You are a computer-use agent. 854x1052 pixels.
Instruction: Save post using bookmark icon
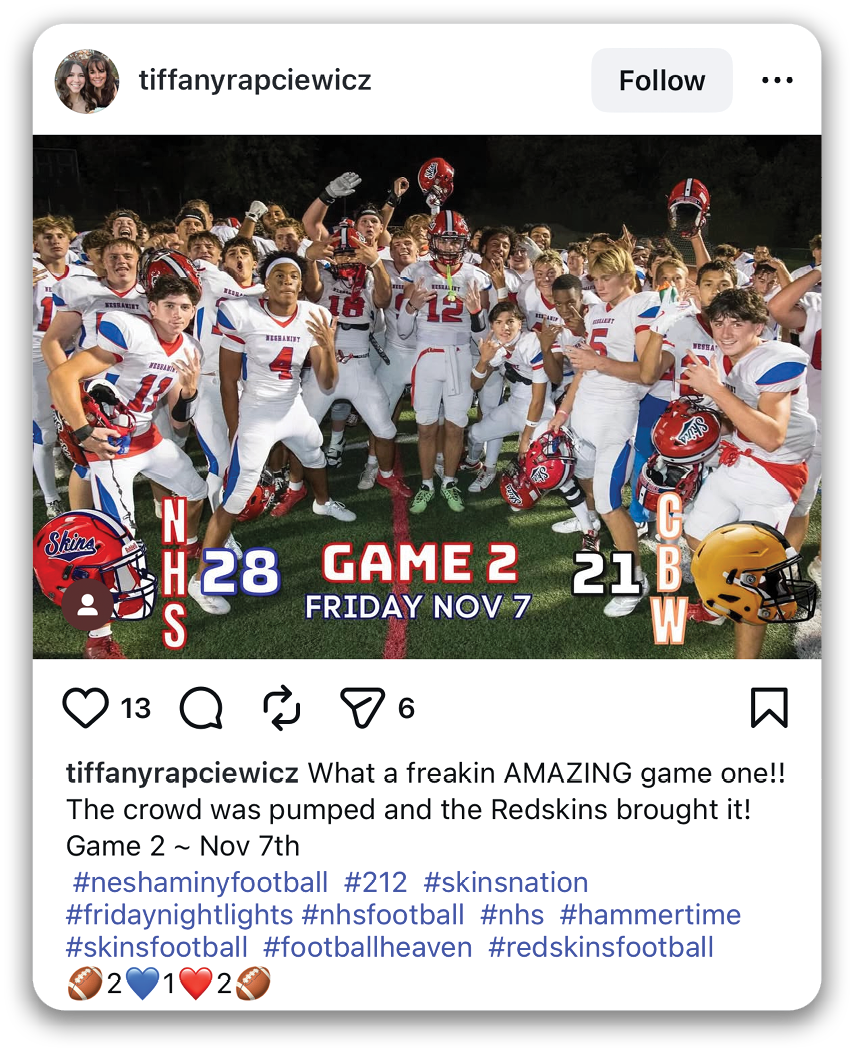click(x=769, y=708)
